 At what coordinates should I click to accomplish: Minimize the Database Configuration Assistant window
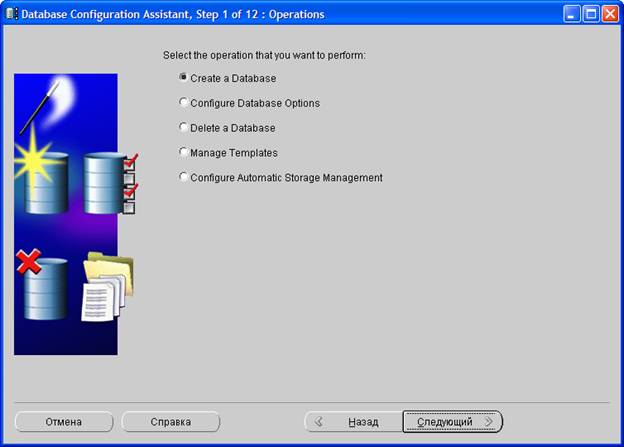tap(571, 14)
